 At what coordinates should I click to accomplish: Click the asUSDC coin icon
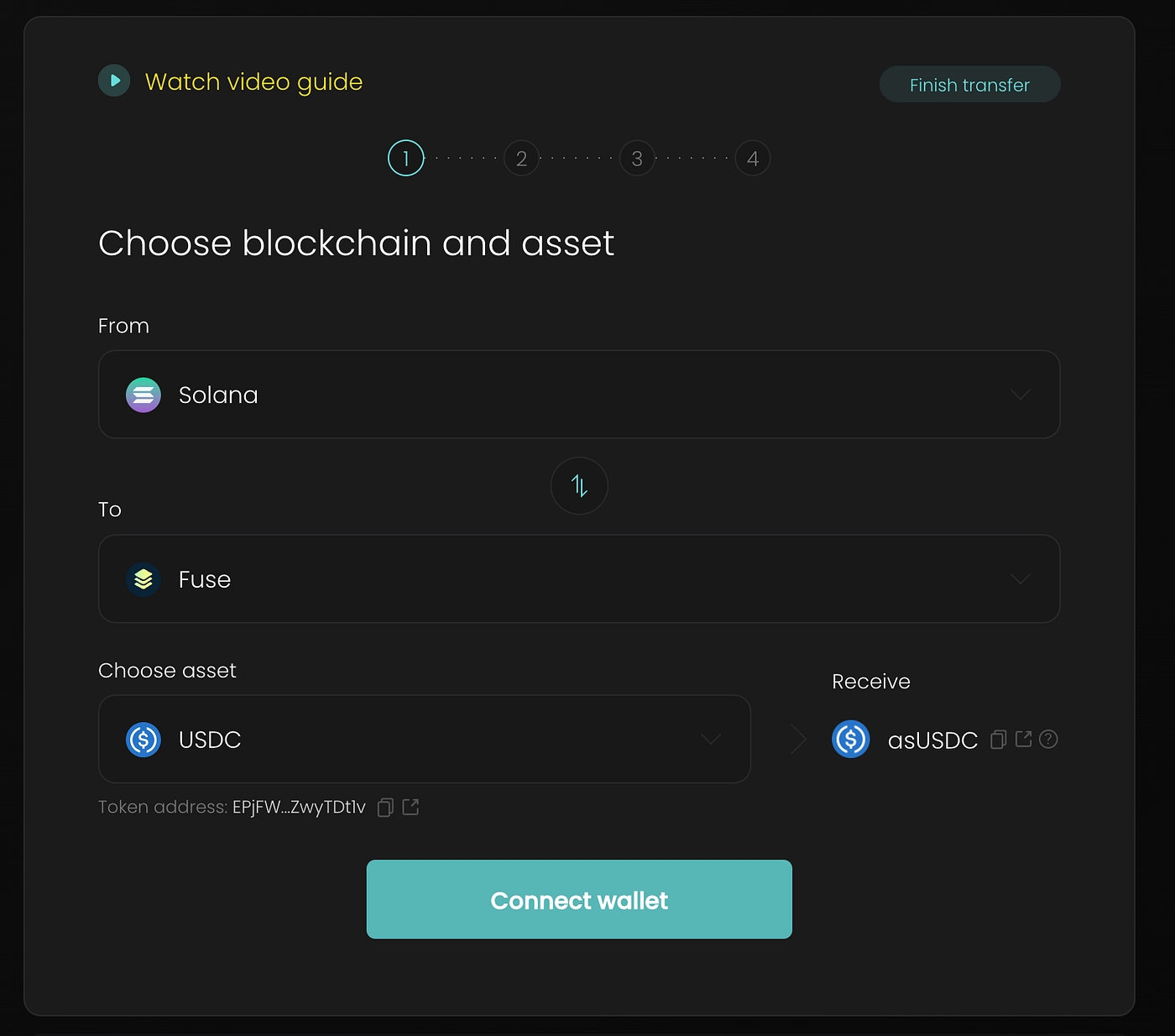click(850, 740)
